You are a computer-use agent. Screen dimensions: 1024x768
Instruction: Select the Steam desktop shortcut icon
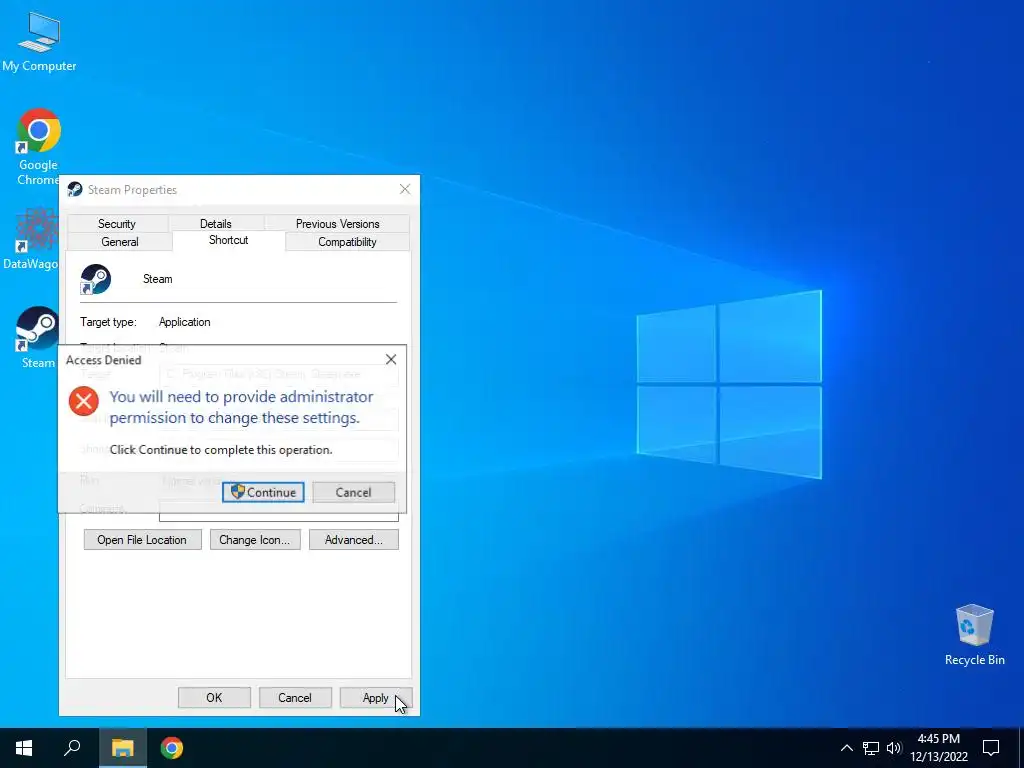pos(37,338)
